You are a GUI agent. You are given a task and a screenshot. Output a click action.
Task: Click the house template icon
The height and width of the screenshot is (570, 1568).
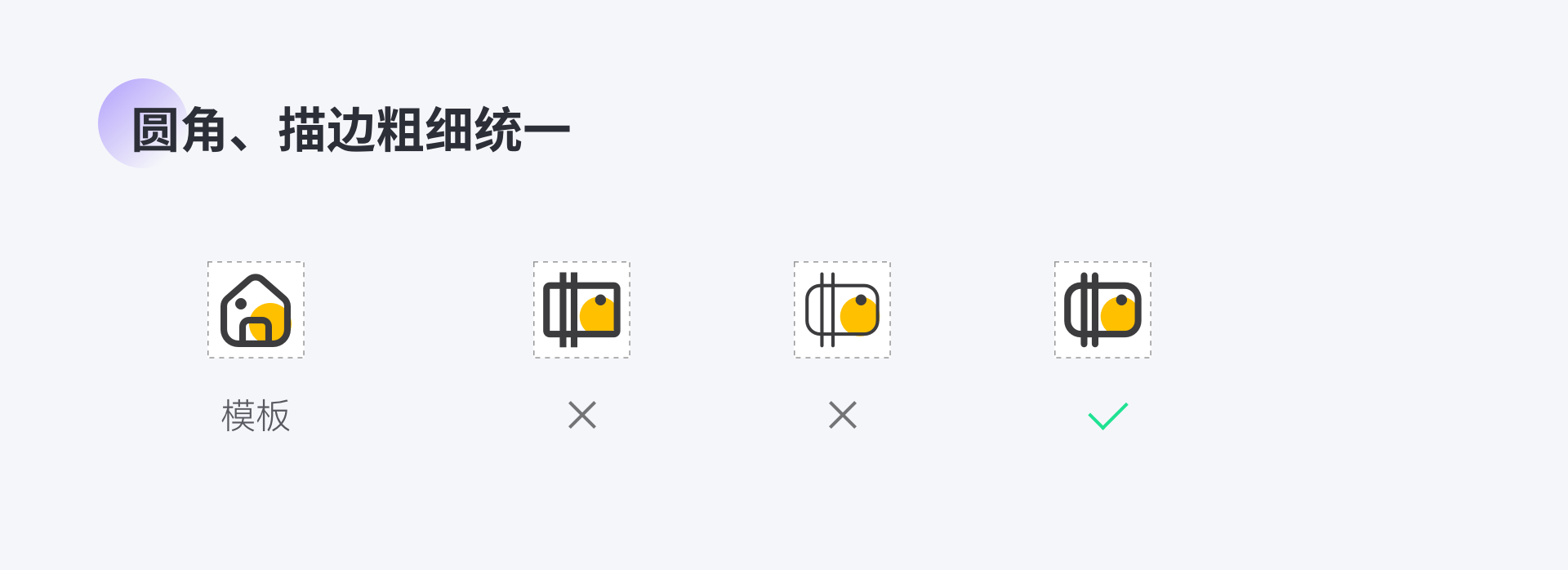pos(256,310)
